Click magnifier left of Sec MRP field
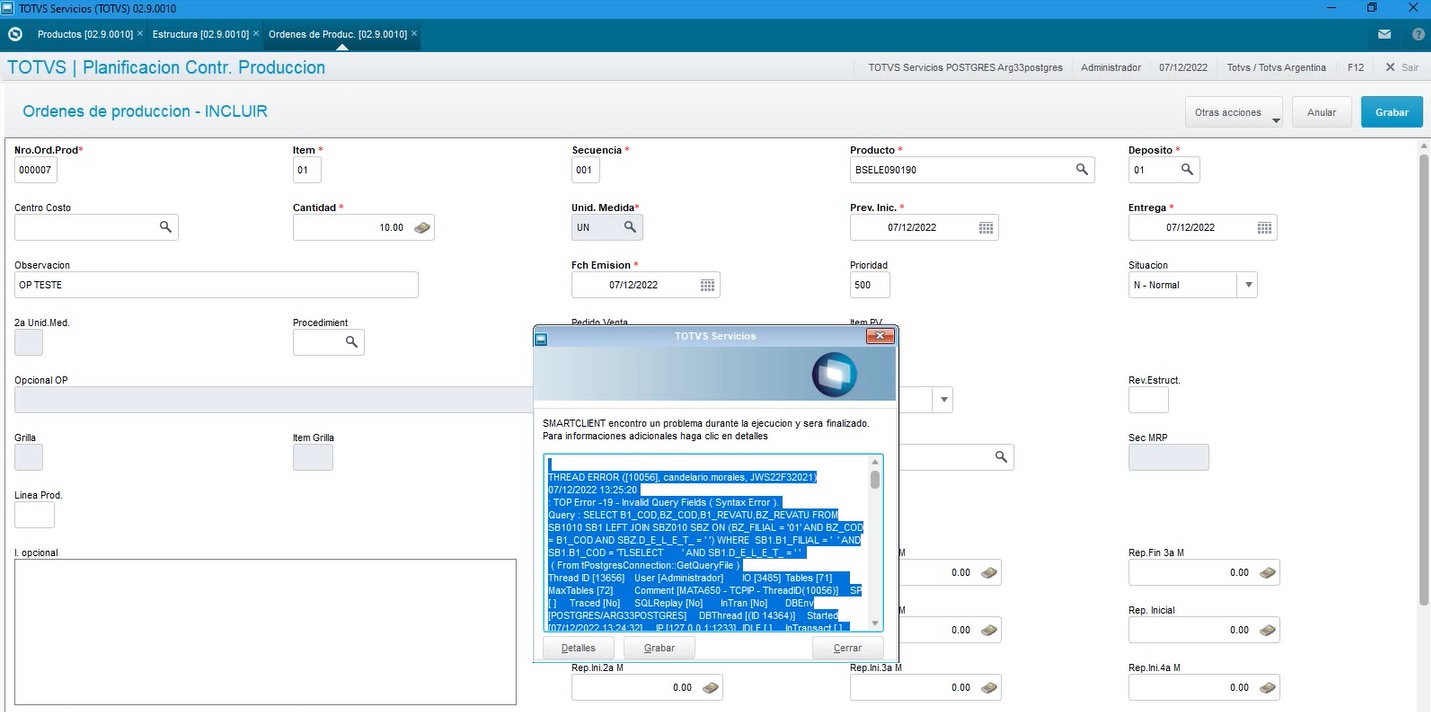 (x=1000, y=457)
